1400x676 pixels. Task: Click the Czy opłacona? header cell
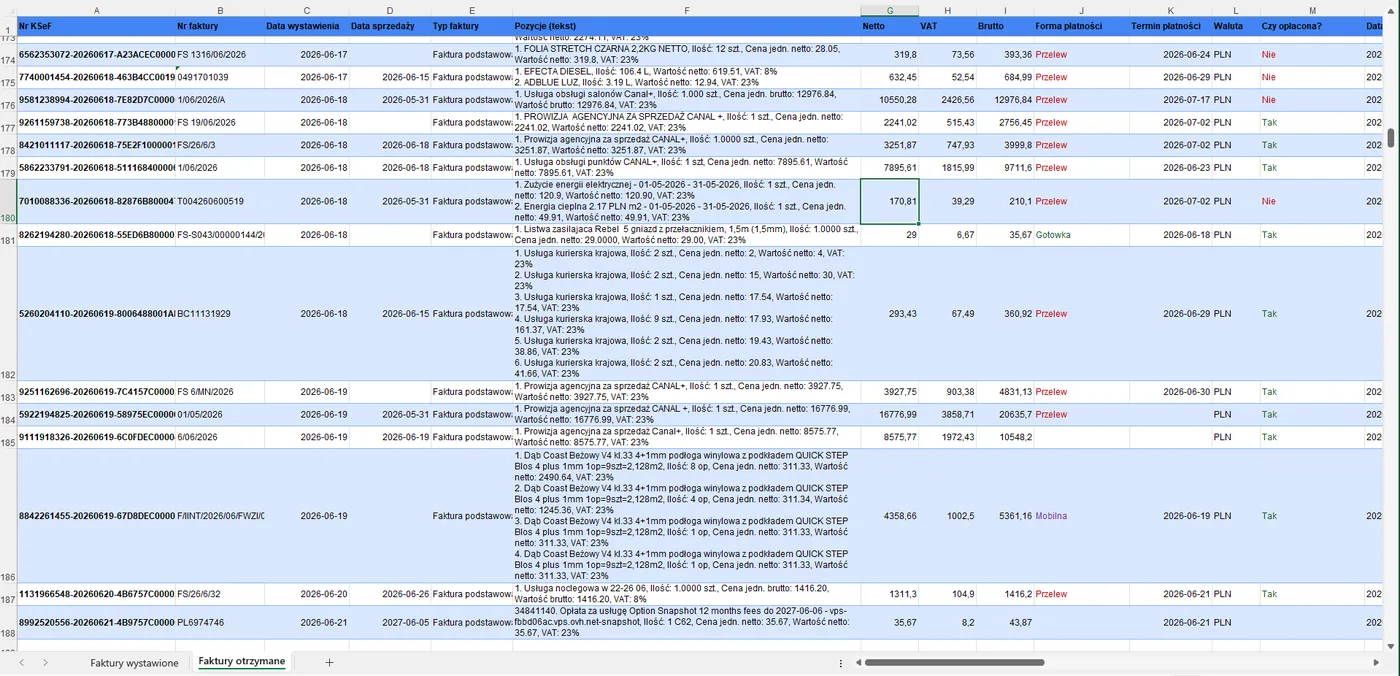[x=1312, y=26]
